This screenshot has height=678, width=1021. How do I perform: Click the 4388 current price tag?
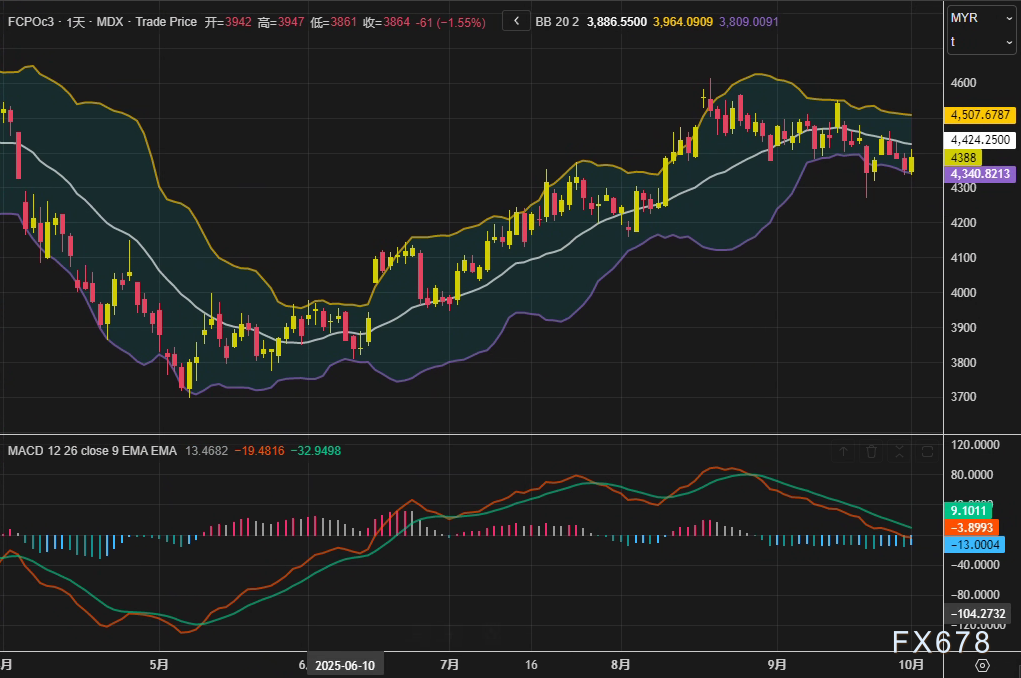coord(964,157)
